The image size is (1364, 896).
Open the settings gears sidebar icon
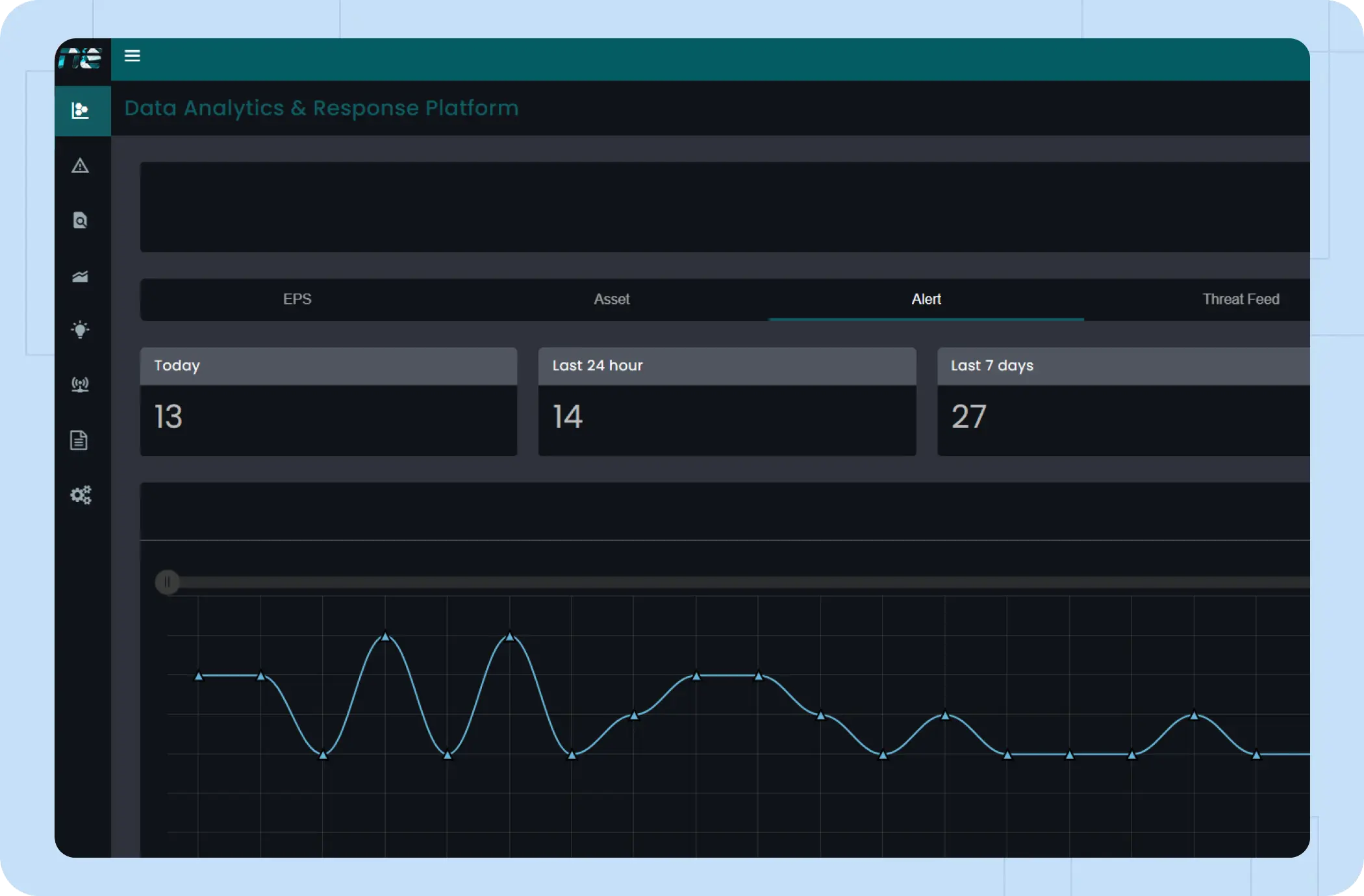[81, 495]
